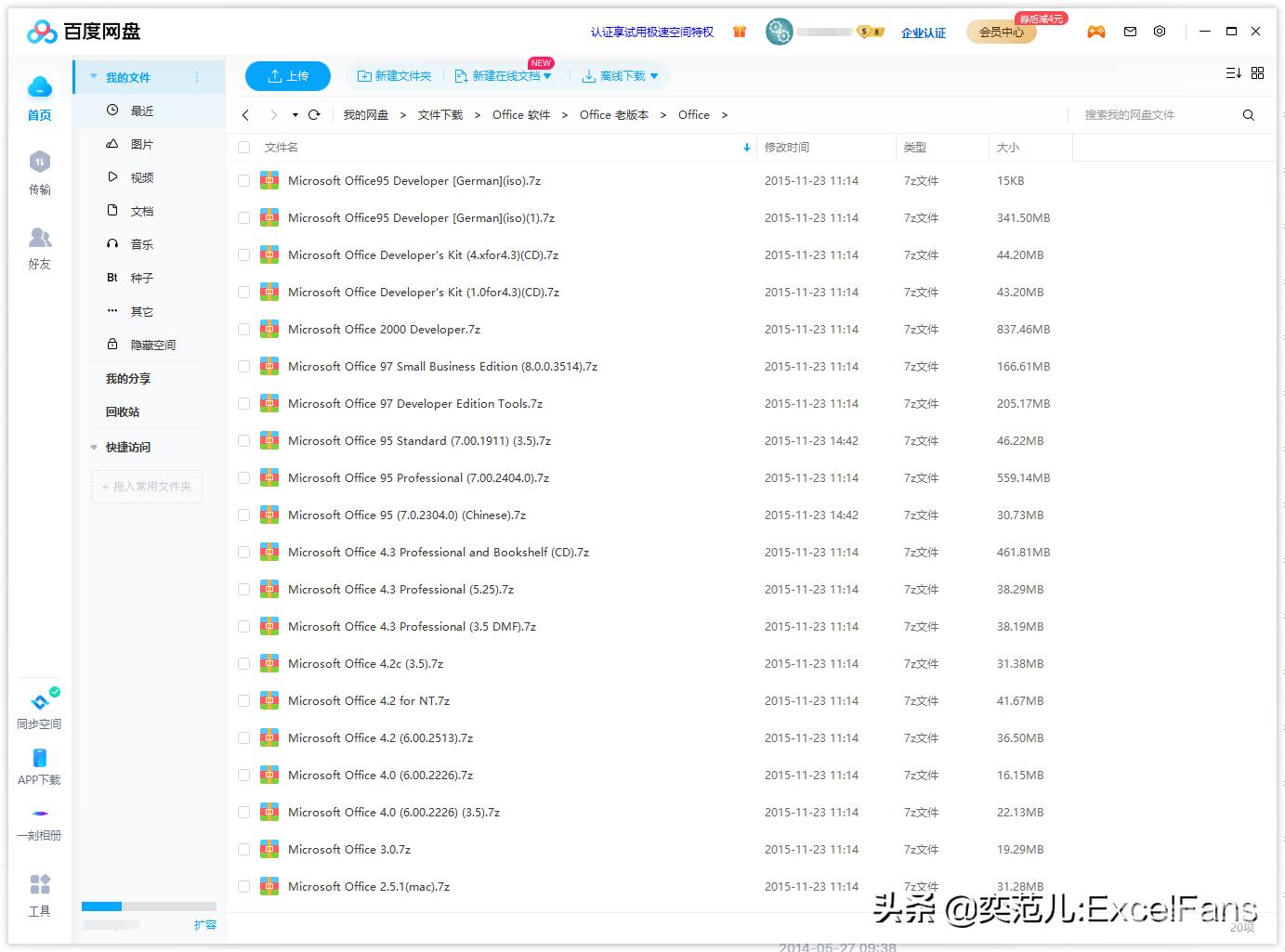Open the hexagon settings icon
The height and width of the screenshot is (952, 1285).
coord(1160,32)
